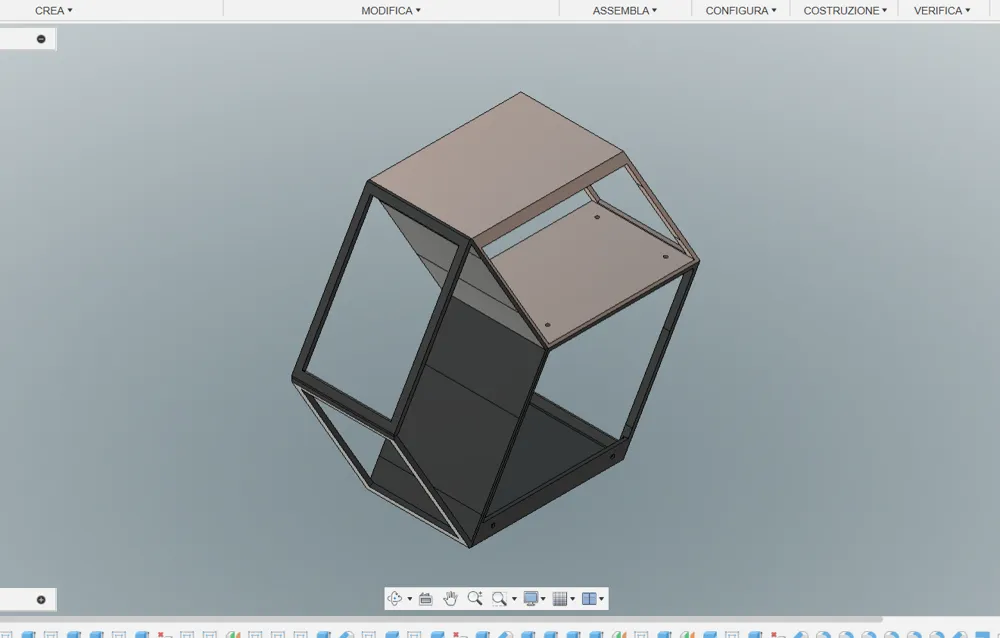Select the Zoom magnifier tool
1000x638 pixels.
coord(474,598)
